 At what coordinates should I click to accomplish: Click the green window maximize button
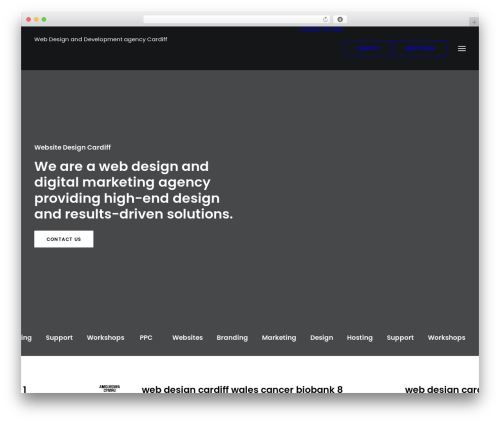coord(44,19)
